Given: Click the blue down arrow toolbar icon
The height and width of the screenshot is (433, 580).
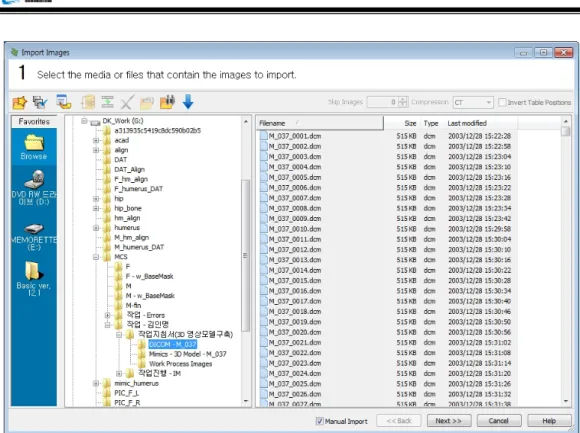Looking at the screenshot, I should click(x=188, y=102).
